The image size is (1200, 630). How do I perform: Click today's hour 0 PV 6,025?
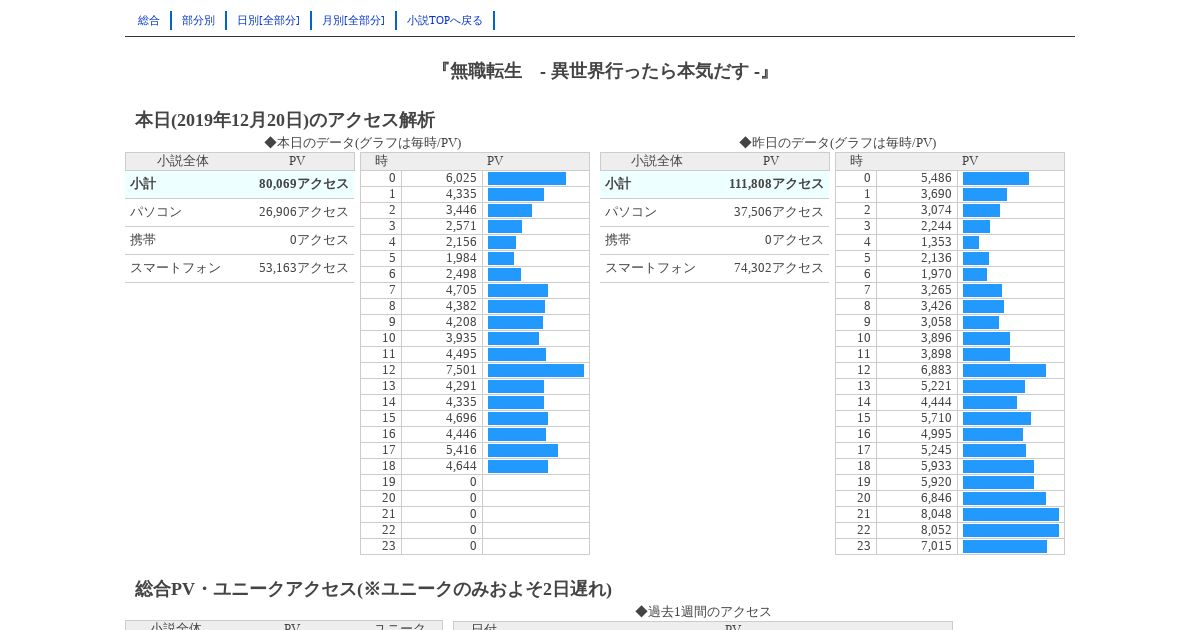[x=461, y=178]
